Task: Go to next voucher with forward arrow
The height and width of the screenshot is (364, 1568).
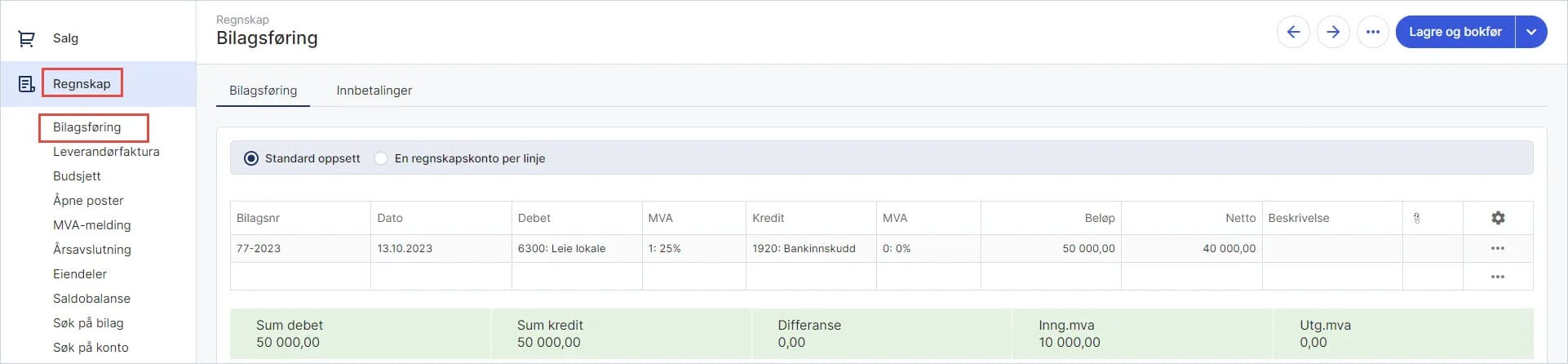Action: [1333, 32]
